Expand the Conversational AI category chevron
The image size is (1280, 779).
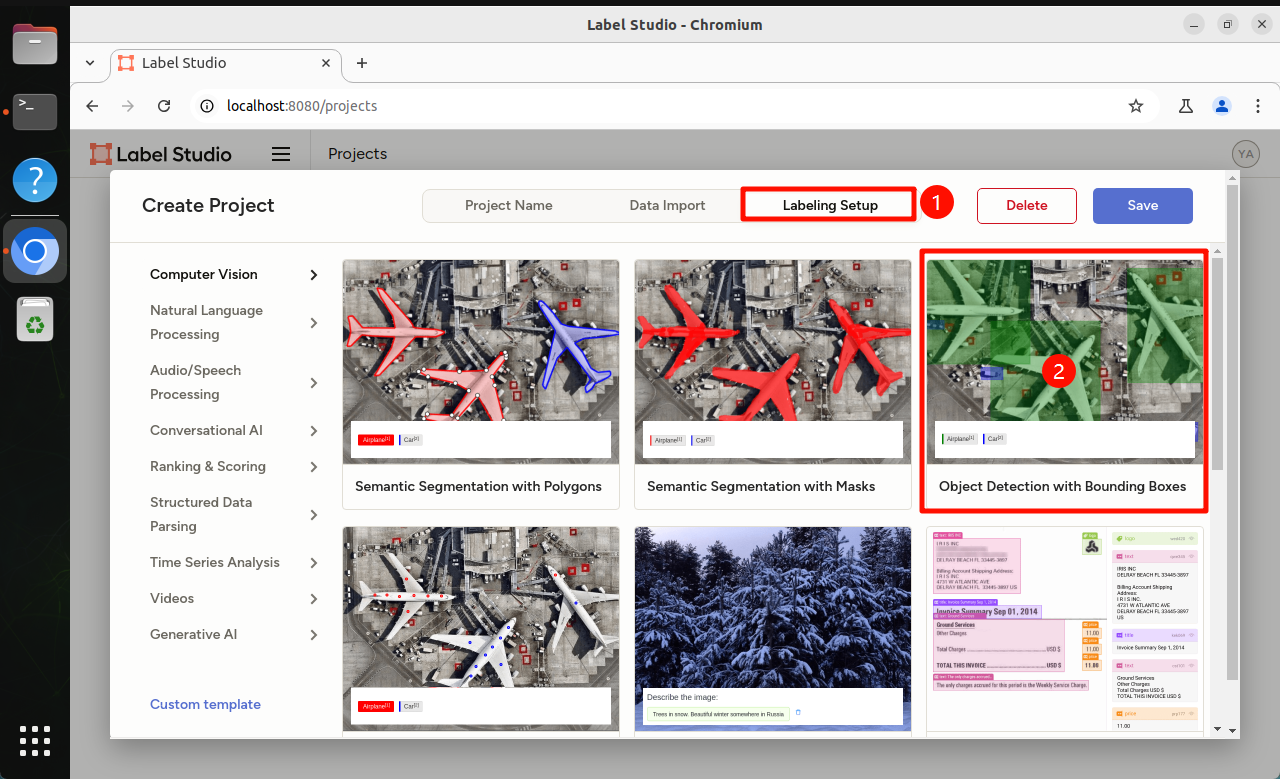(x=314, y=431)
